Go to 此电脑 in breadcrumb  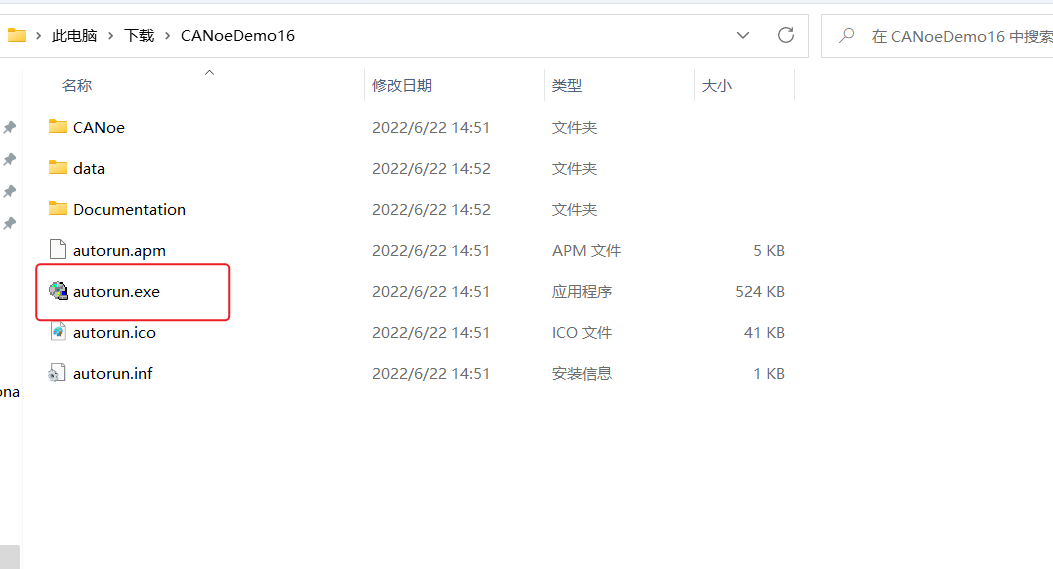tap(75, 36)
